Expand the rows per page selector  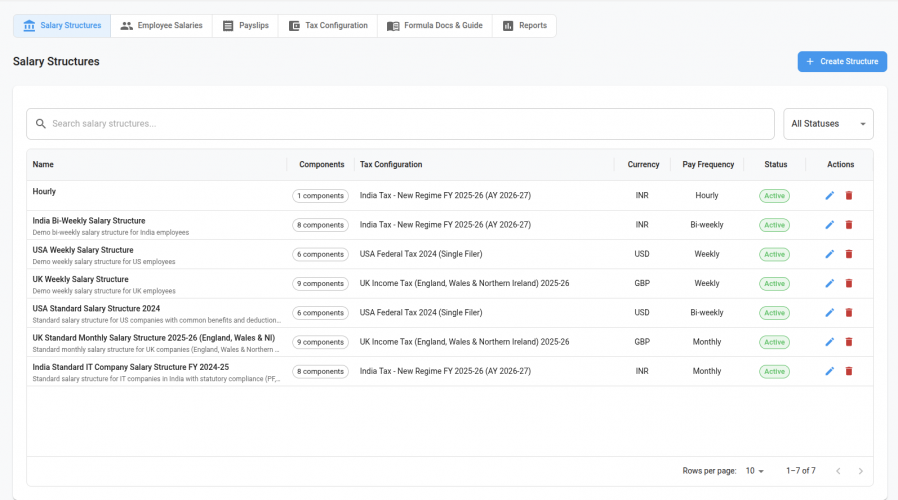[752, 470]
